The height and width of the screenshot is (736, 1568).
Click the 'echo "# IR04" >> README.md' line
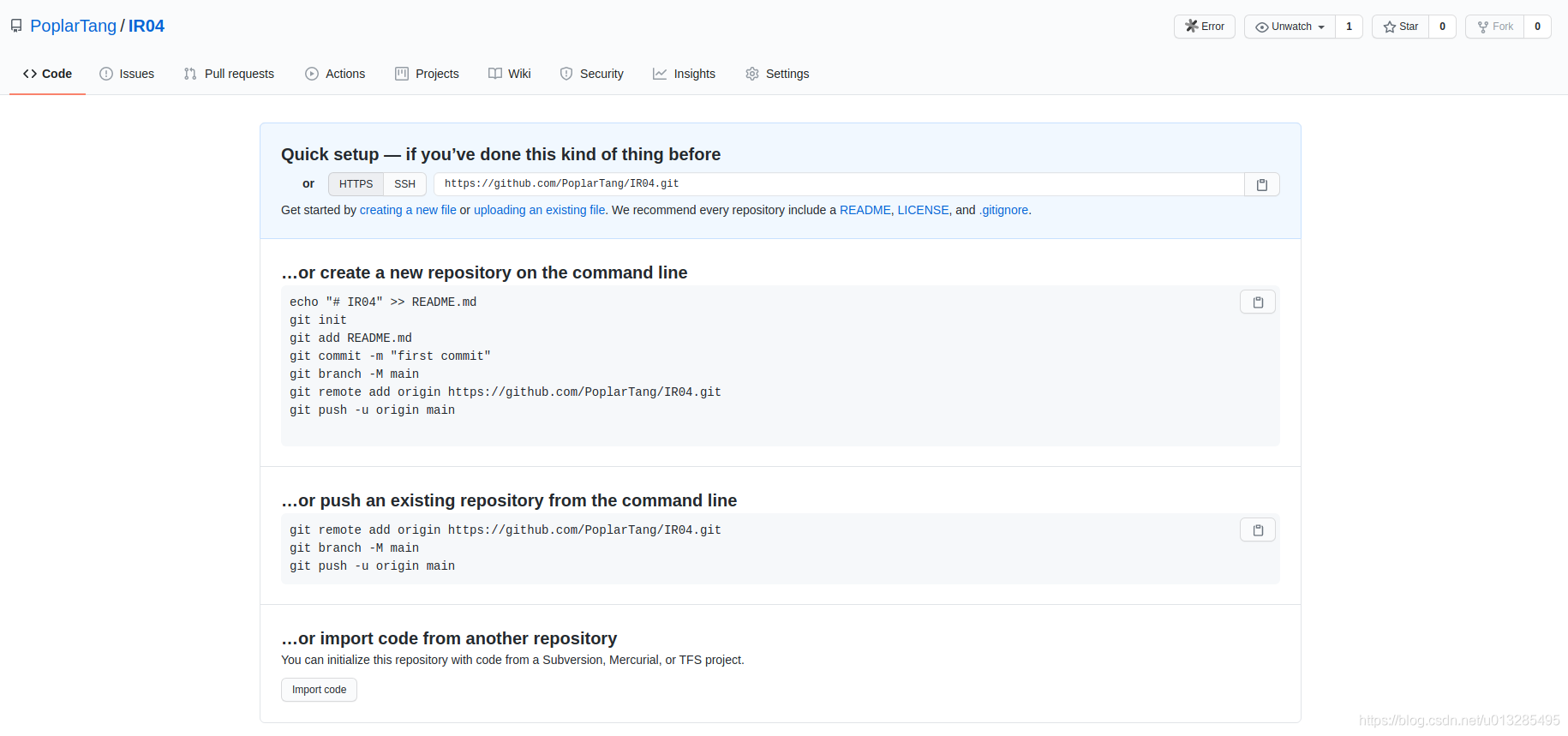pos(383,302)
